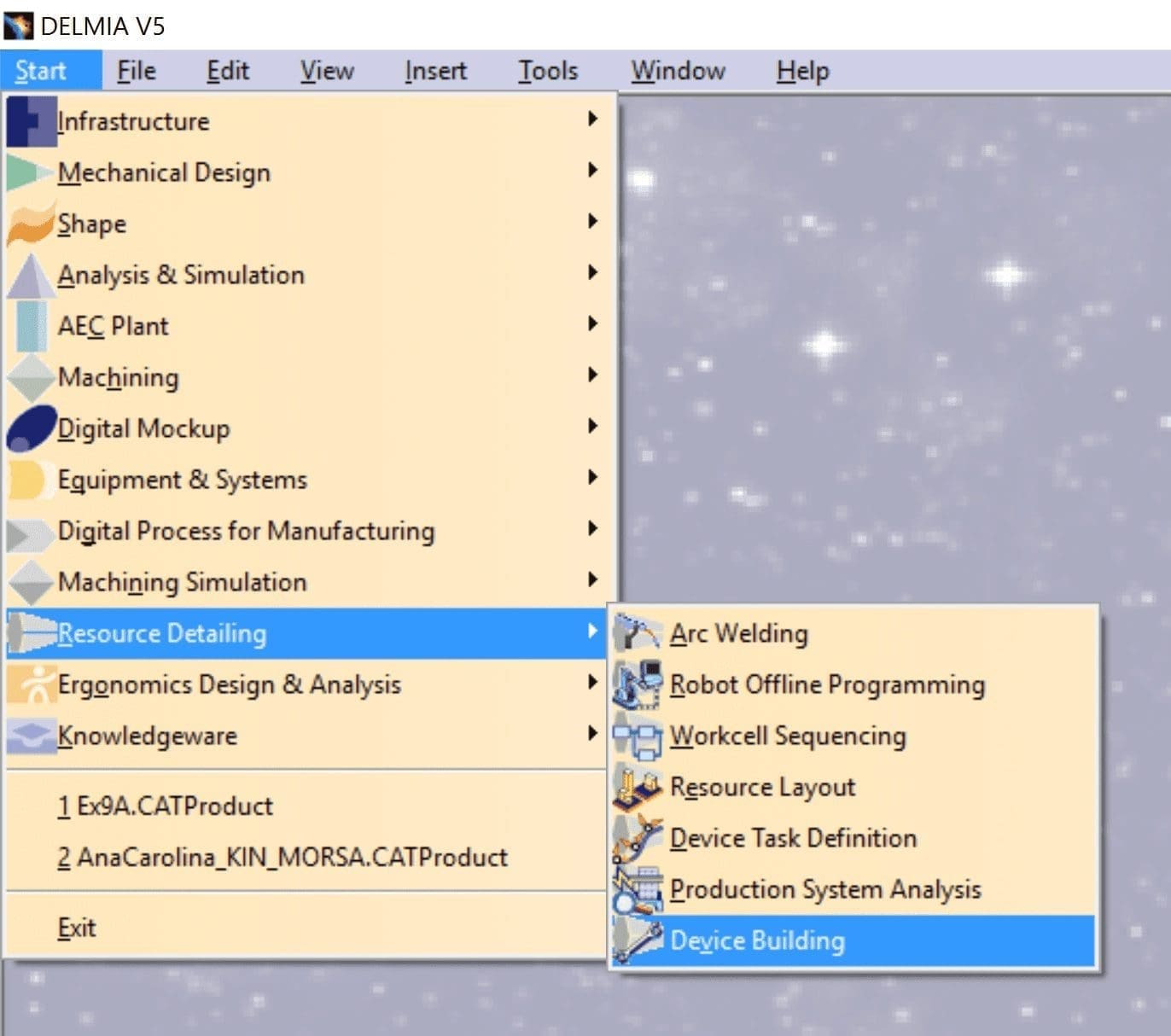Select Device Task Definition entry

click(853, 838)
